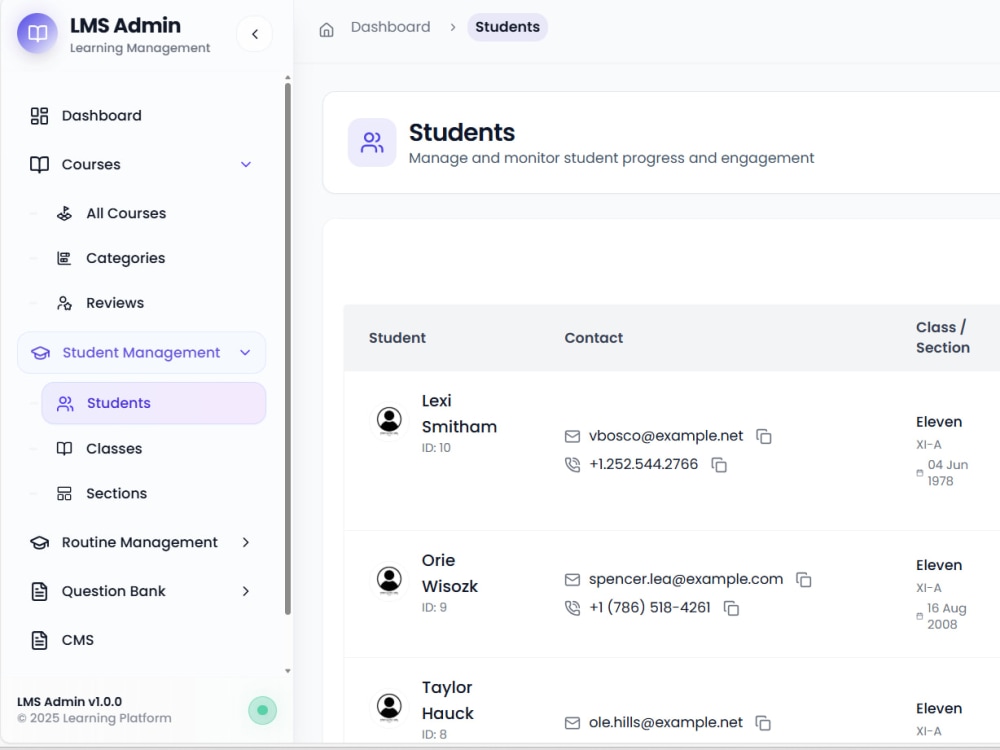
Task: Click the Students people icon in sidebar
Action: [x=65, y=404]
